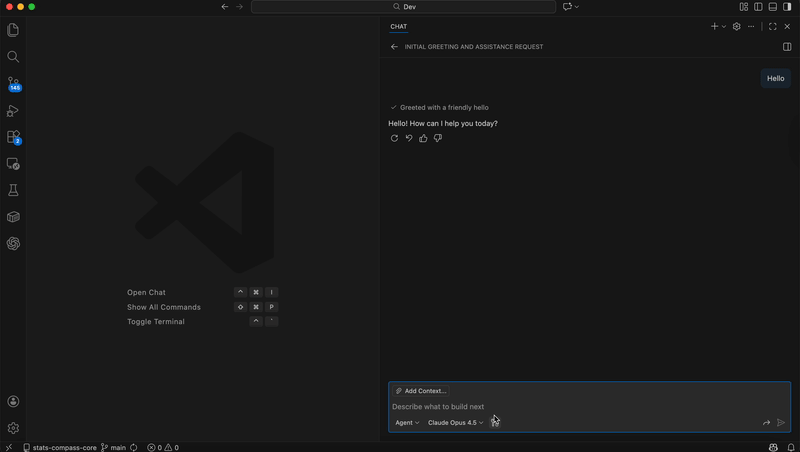Click Add Context button
The height and width of the screenshot is (452, 800).
pyautogui.click(x=421, y=391)
